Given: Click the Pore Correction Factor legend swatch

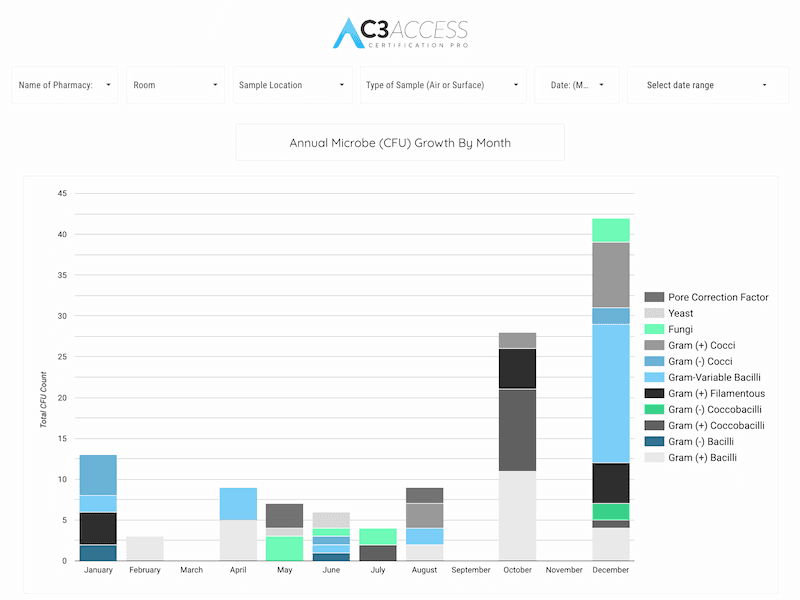Looking at the screenshot, I should [x=654, y=297].
